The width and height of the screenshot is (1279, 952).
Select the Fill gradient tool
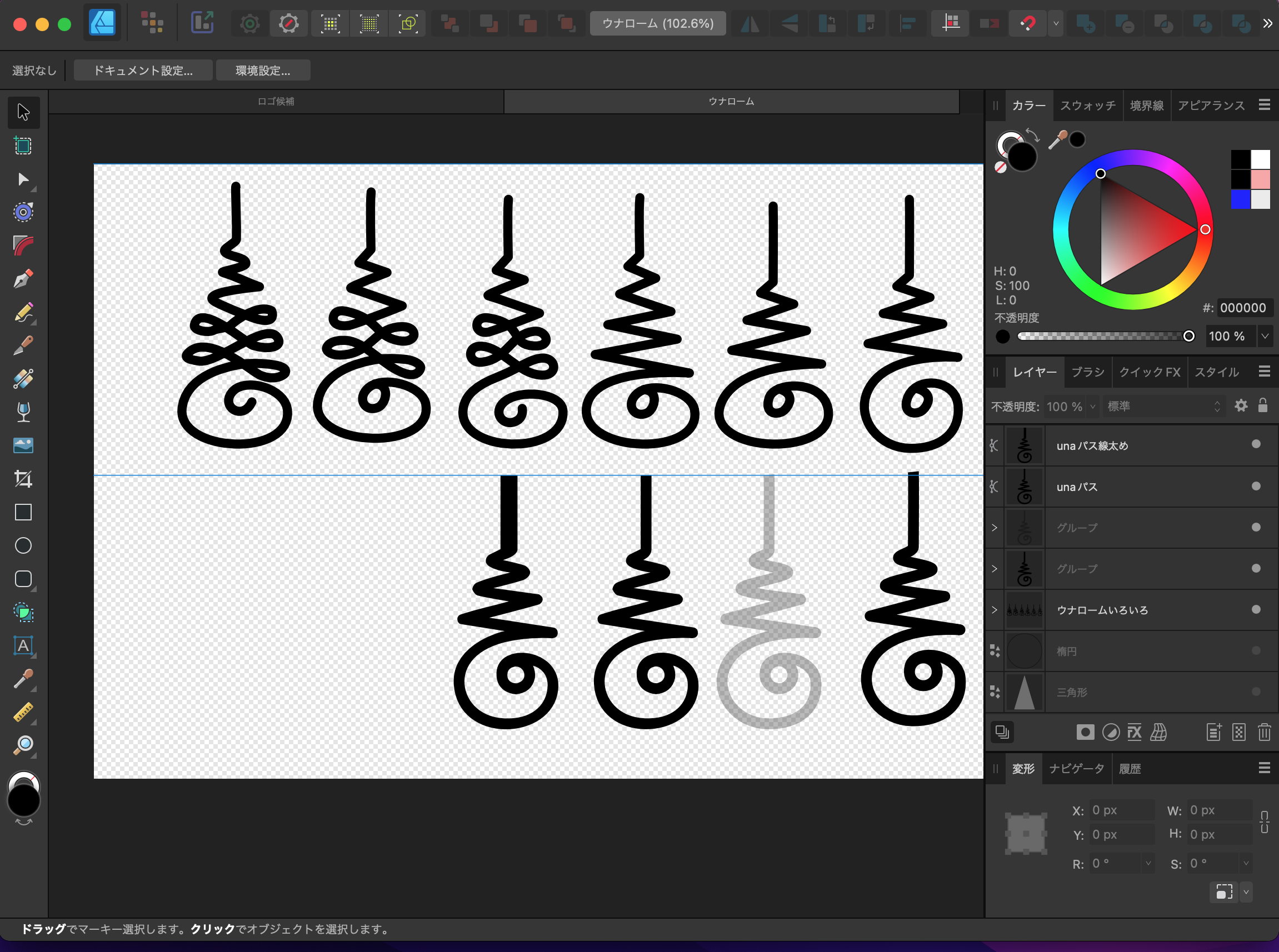23,379
